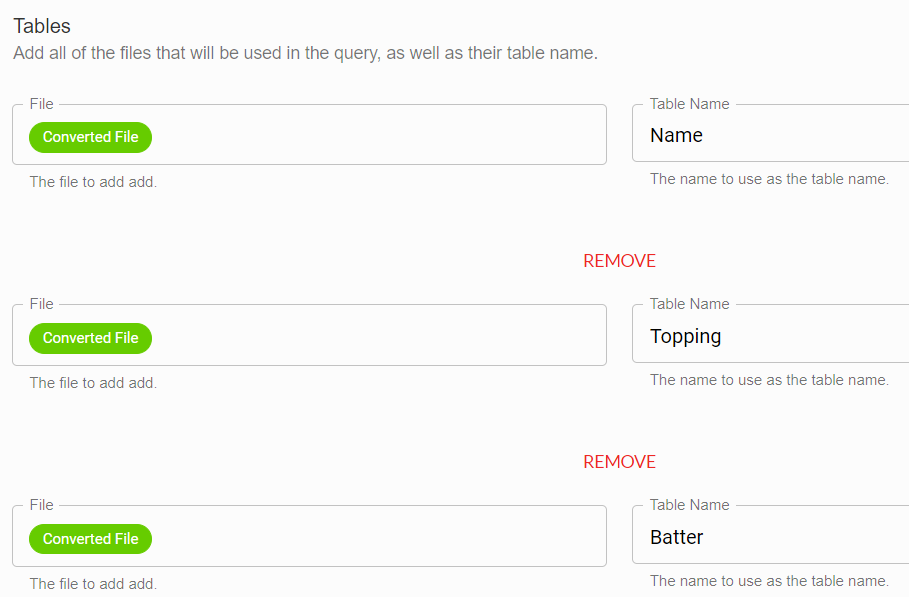Click the description text under the Tables heading
The width and height of the screenshot is (909, 597).
click(306, 53)
